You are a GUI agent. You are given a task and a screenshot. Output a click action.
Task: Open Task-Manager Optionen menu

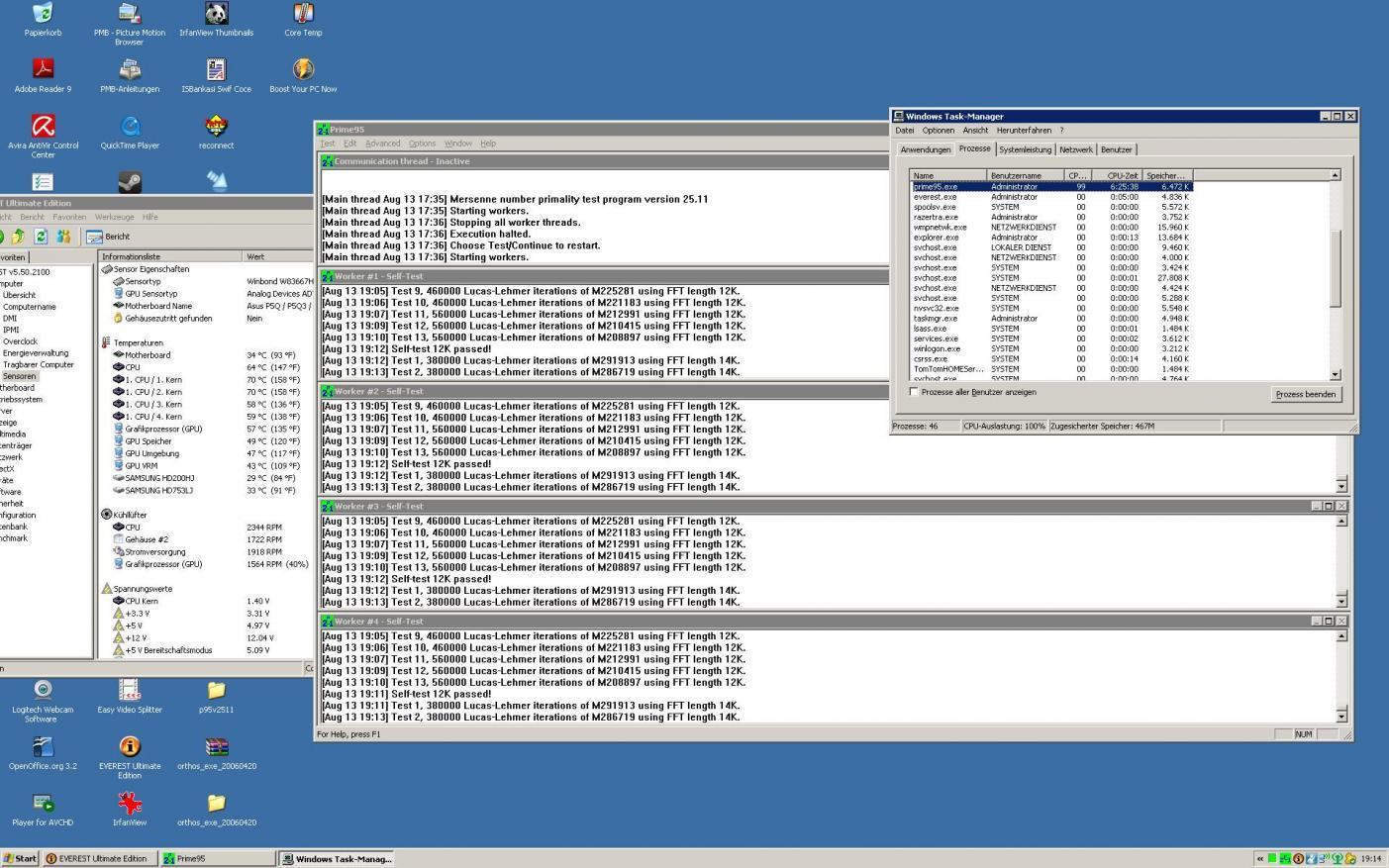click(939, 131)
